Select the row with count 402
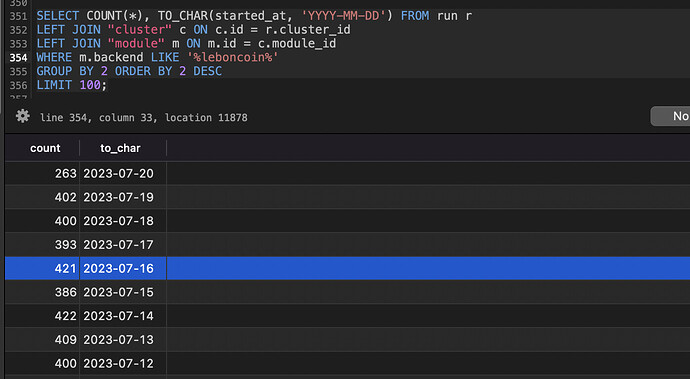 tap(348, 197)
